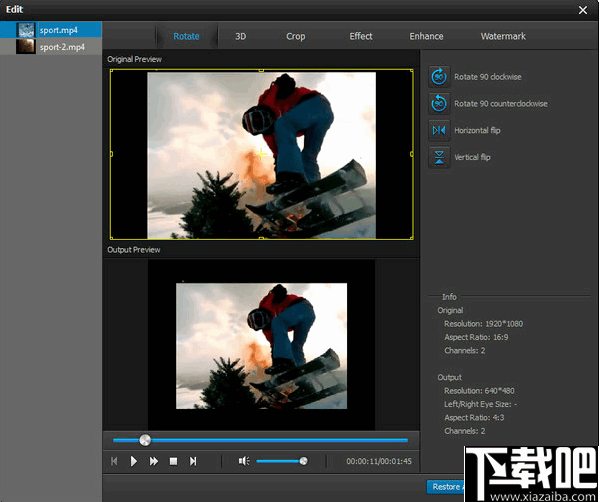Skip to the next frame control
The width and height of the screenshot is (600, 502).
(193, 461)
